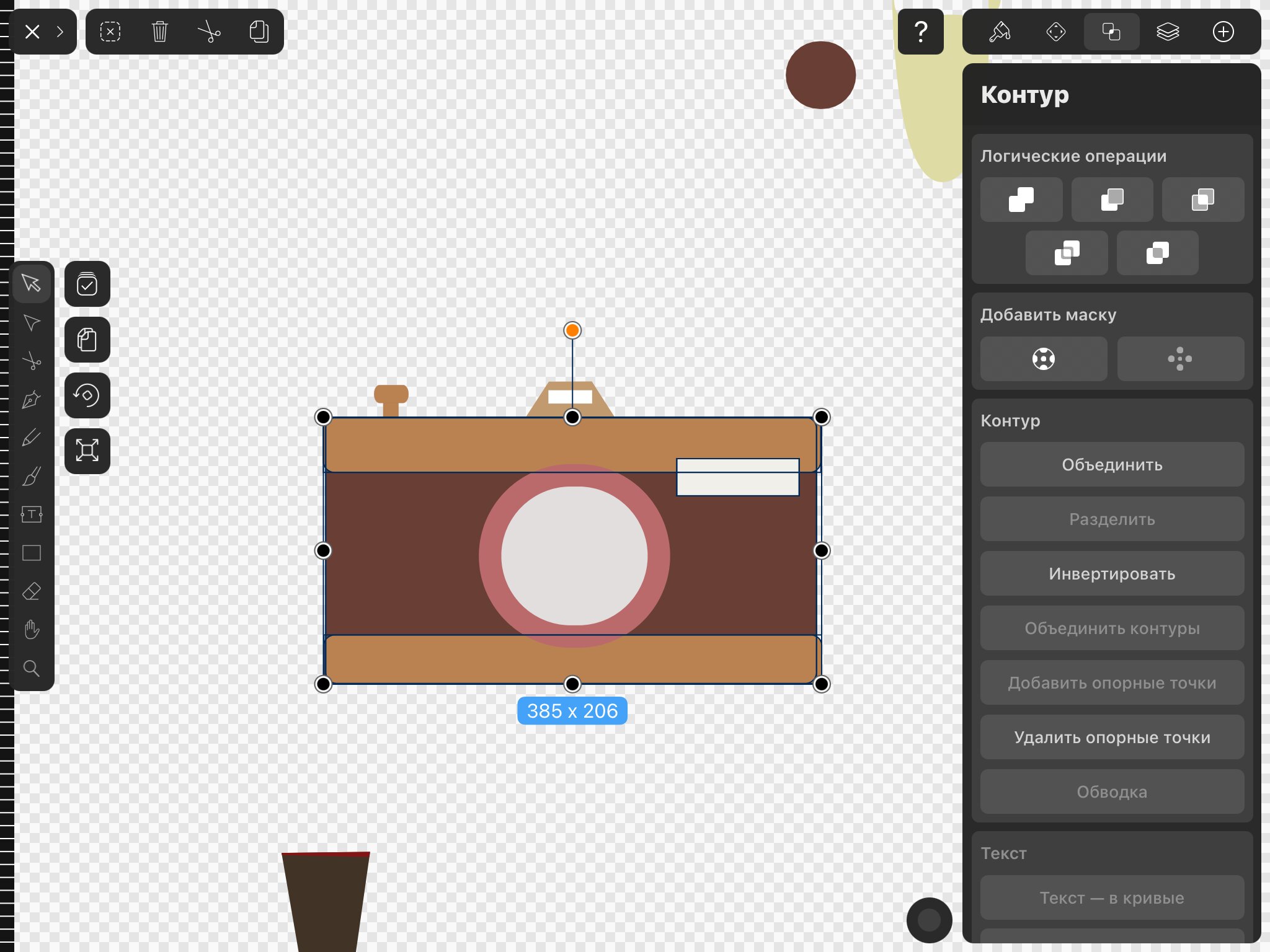Toggle the rotate mode button
This screenshot has width=1270, height=952.
(x=87, y=395)
